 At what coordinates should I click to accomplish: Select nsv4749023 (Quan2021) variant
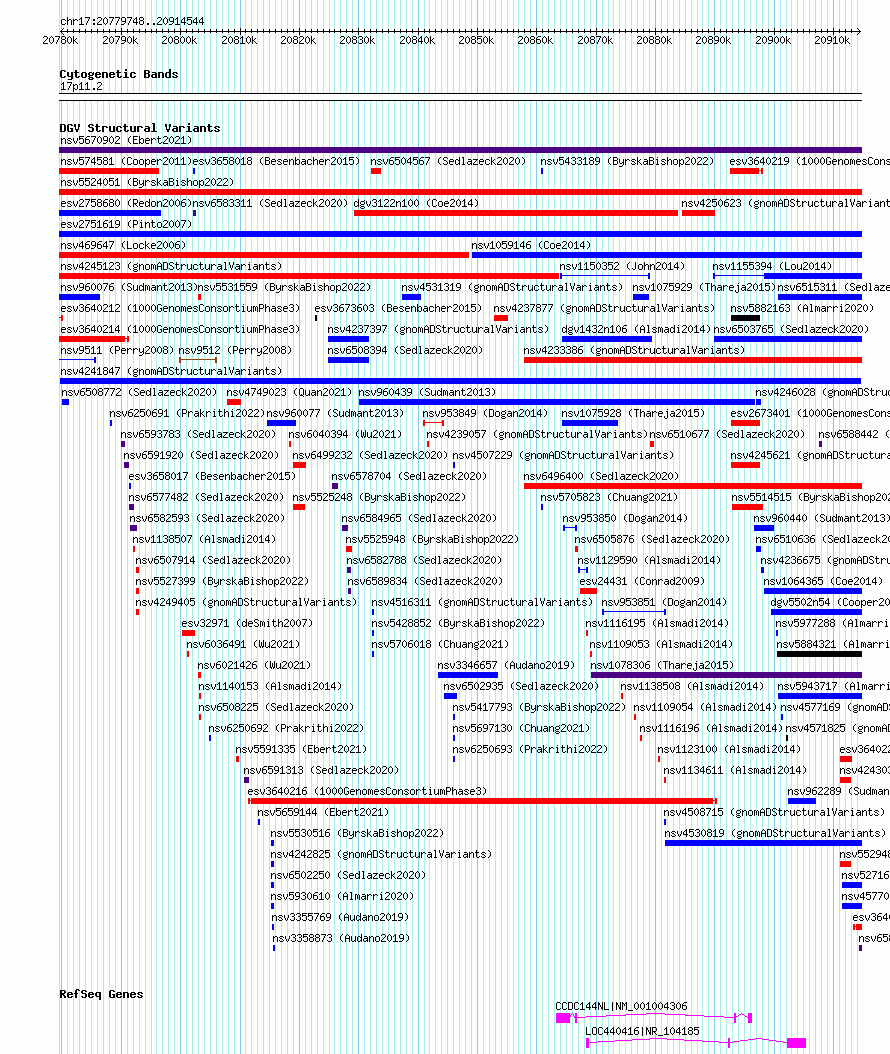click(289, 392)
